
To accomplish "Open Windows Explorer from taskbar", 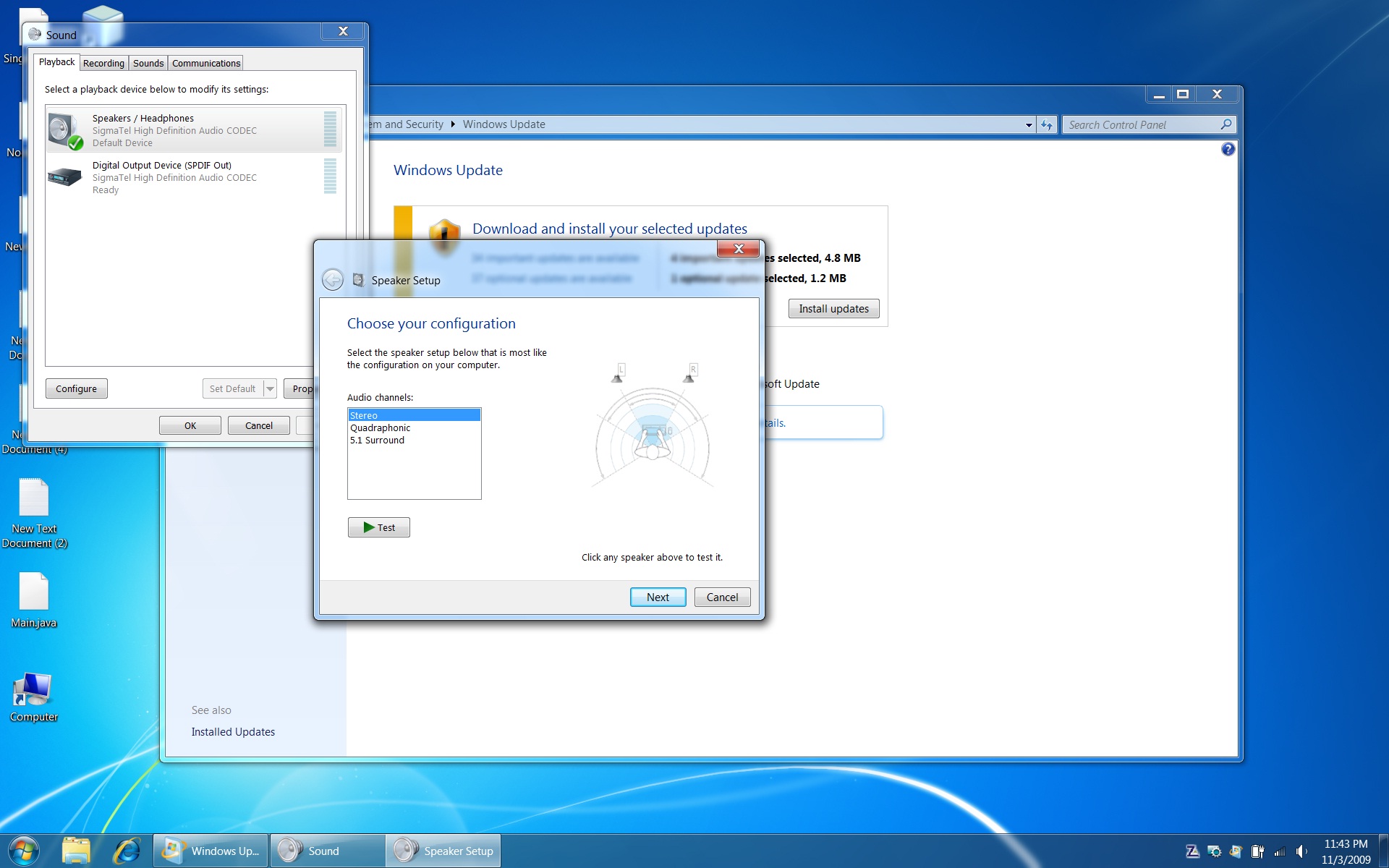I will (x=76, y=851).
